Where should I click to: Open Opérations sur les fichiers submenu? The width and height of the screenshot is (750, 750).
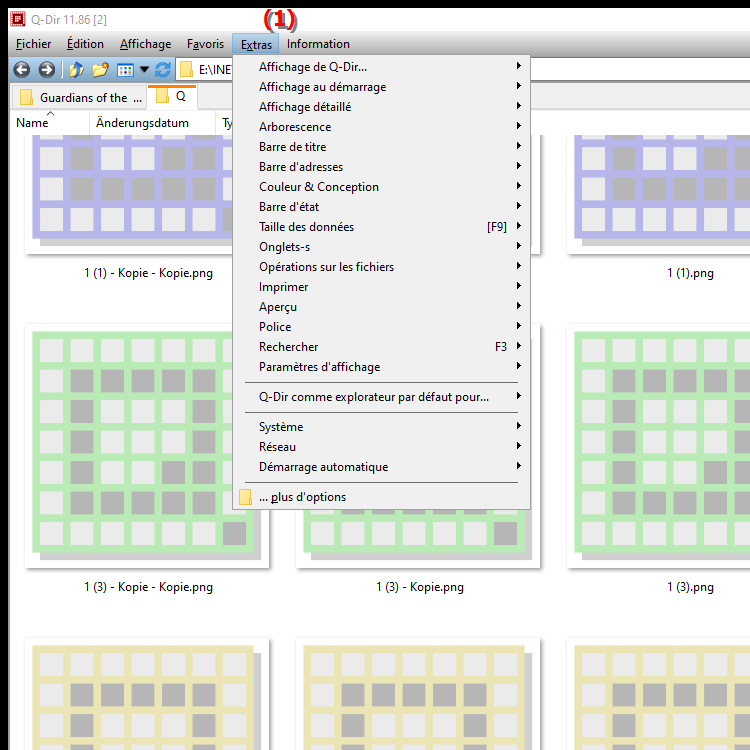381,267
